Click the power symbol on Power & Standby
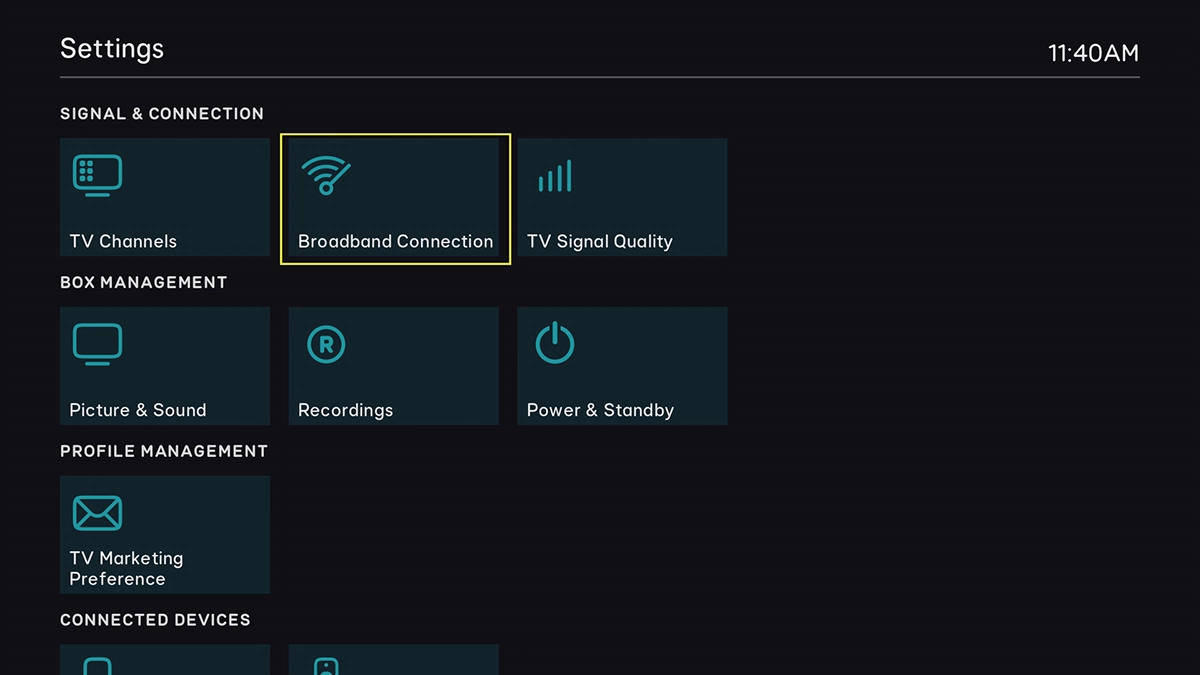 coord(553,343)
